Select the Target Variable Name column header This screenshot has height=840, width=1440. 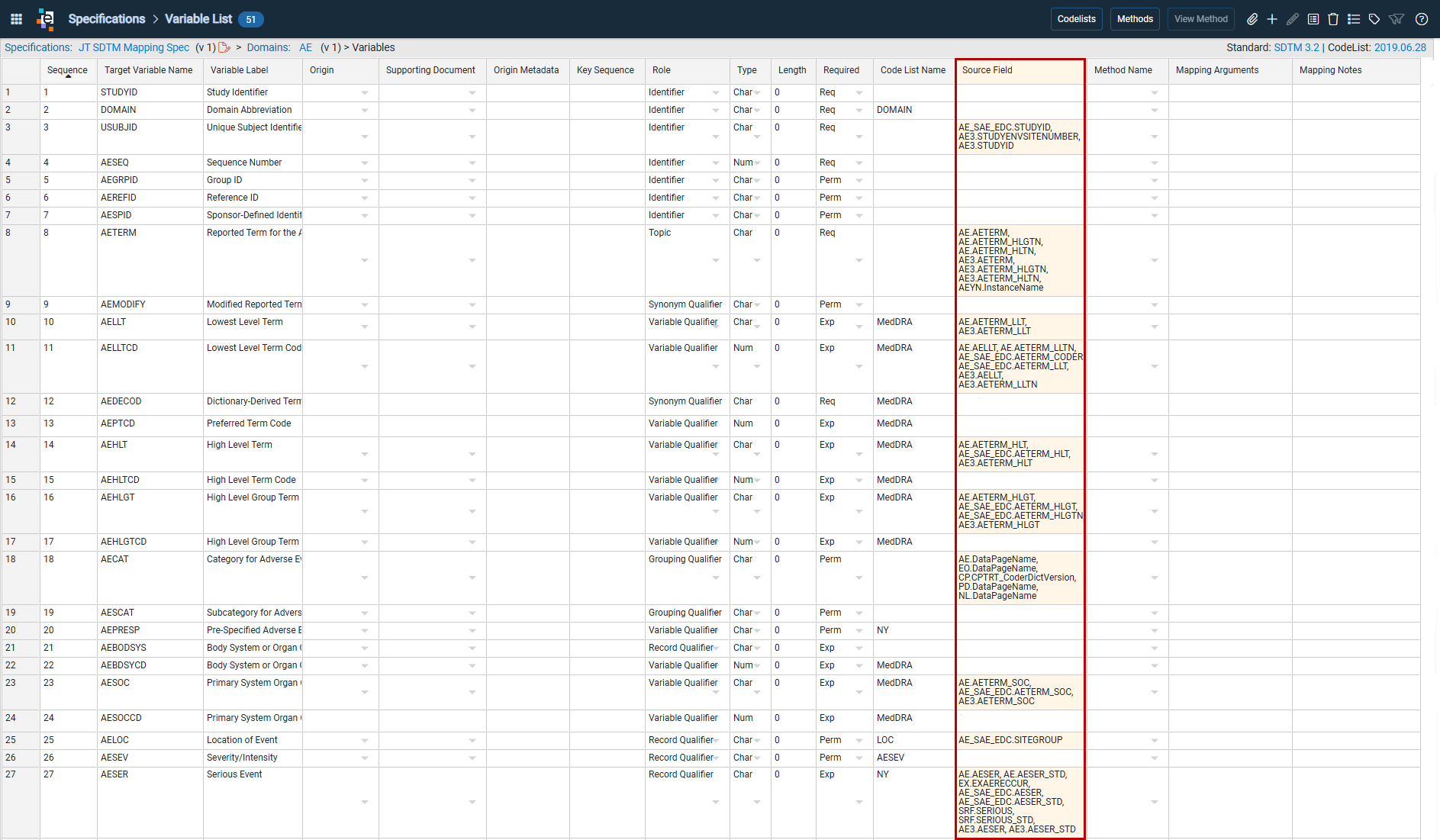pyautogui.click(x=149, y=70)
